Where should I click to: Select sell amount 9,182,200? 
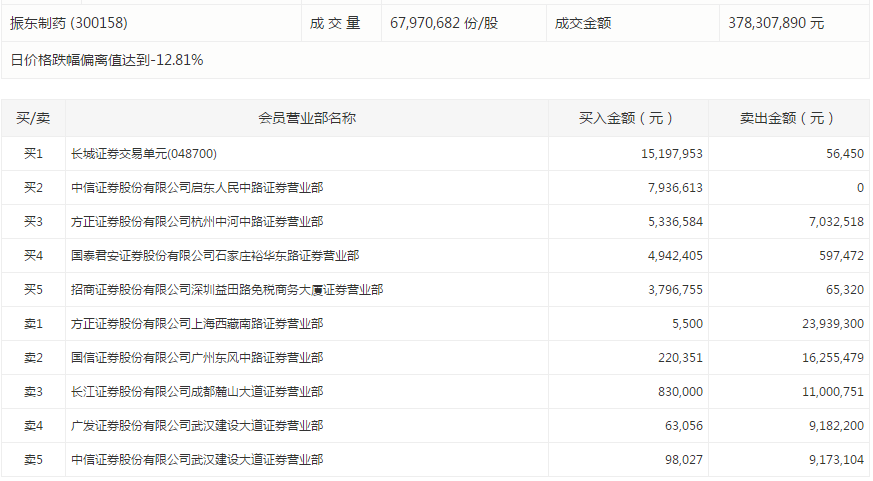click(836, 425)
